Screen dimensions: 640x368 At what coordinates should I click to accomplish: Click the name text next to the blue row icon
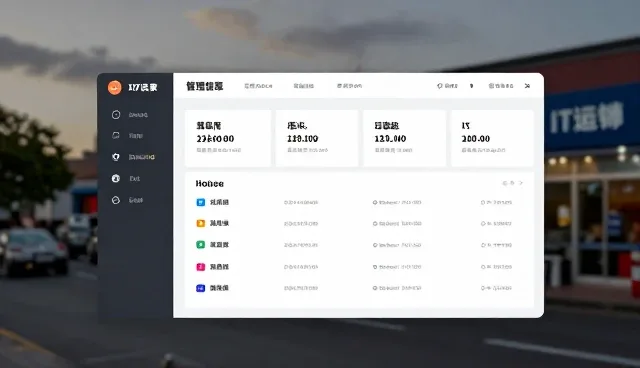click(x=219, y=202)
